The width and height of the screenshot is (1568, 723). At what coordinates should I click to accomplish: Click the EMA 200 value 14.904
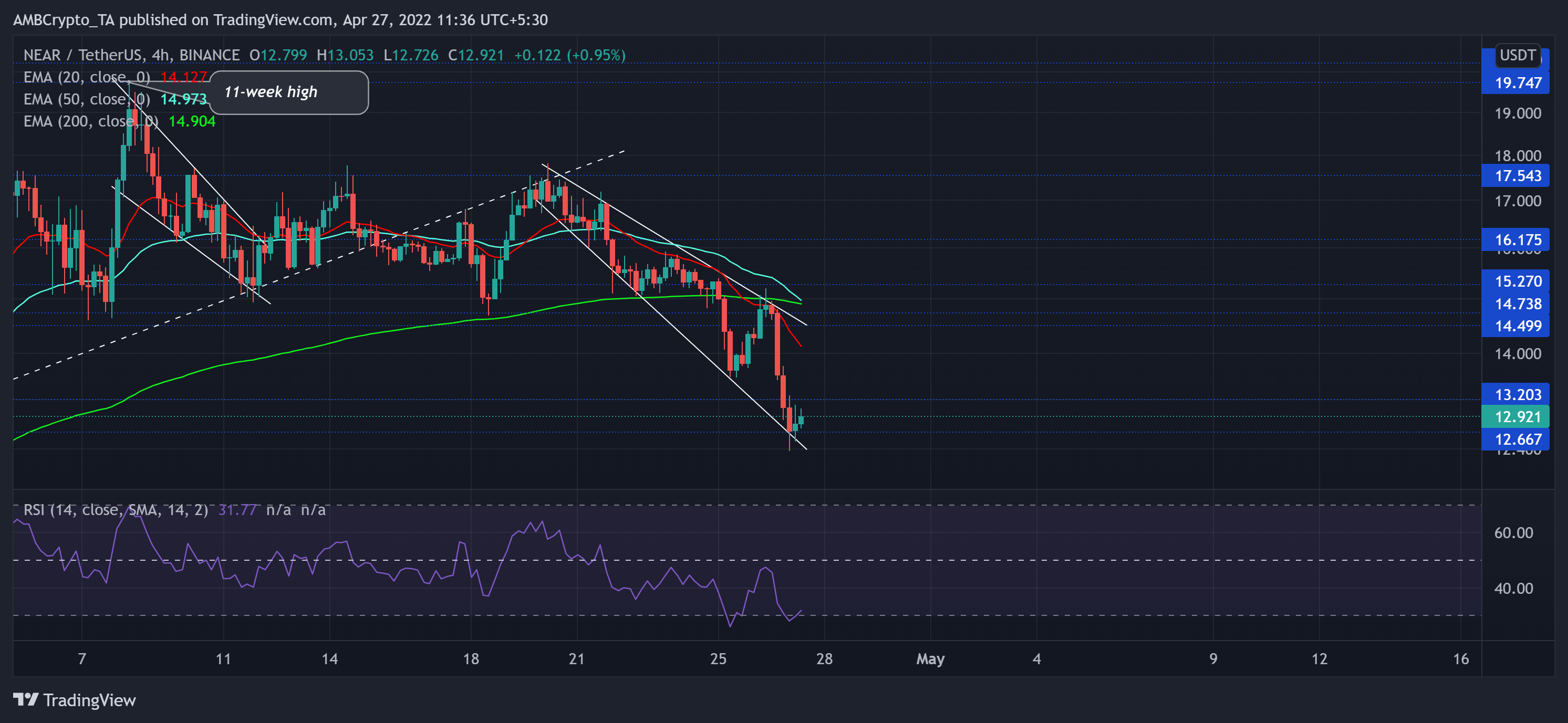pyautogui.click(x=192, y=121)
